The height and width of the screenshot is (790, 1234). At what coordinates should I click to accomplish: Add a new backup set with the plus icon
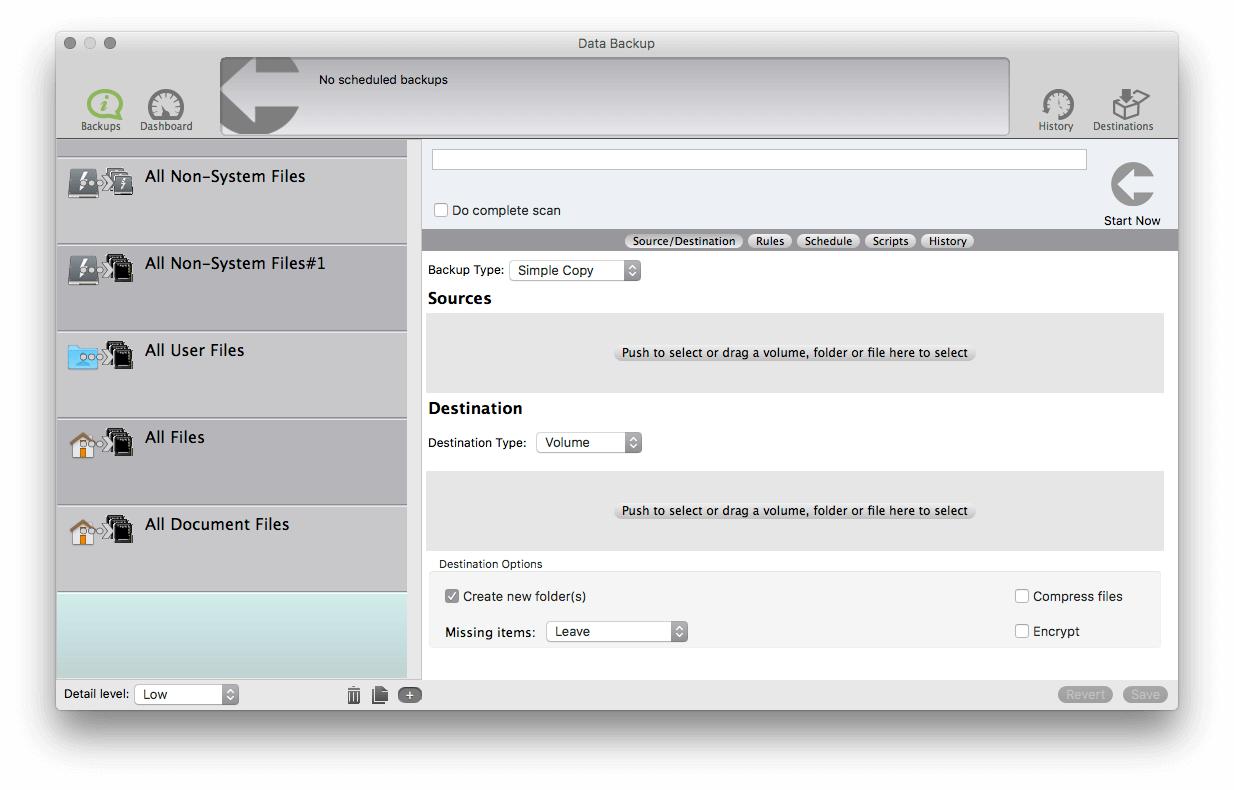pyautogui.click(x=409, y=693)
